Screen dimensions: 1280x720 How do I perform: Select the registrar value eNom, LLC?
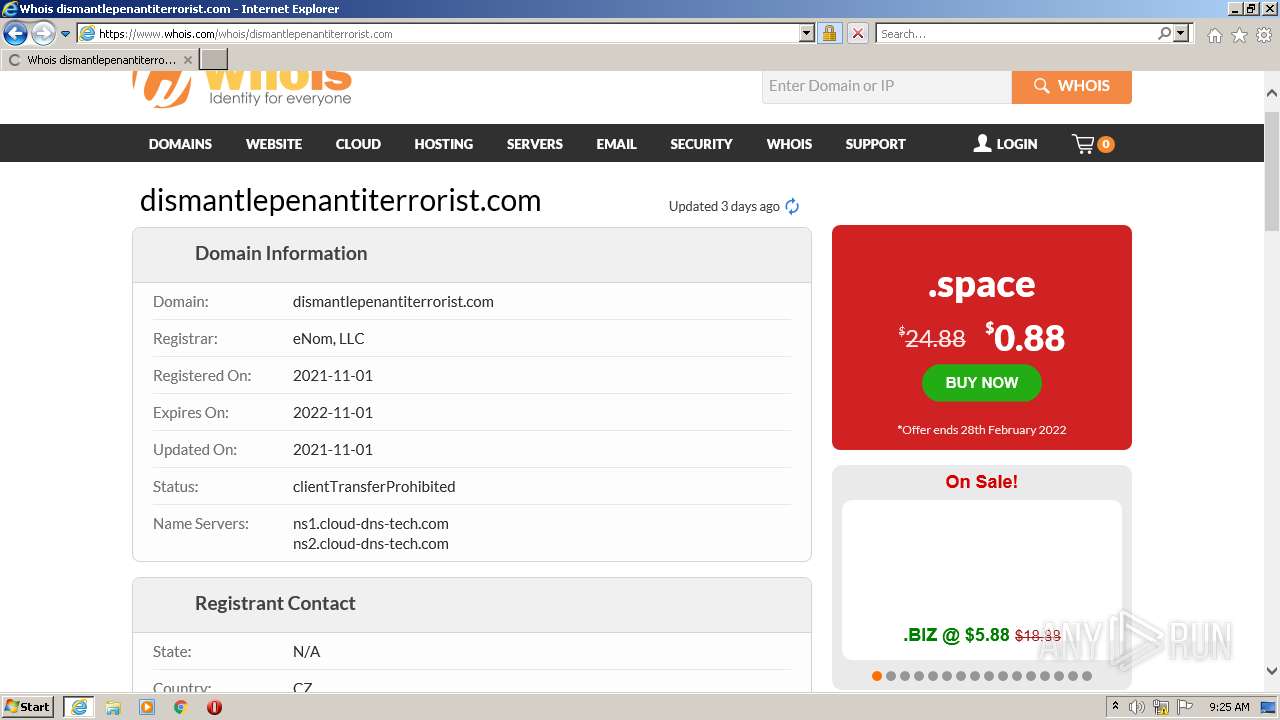click(329, 338)
